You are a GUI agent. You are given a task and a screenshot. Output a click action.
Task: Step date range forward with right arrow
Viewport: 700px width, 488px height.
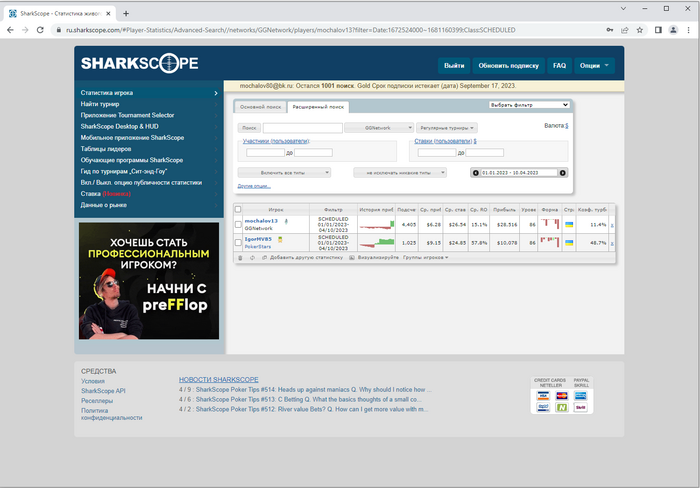point(562,173)
